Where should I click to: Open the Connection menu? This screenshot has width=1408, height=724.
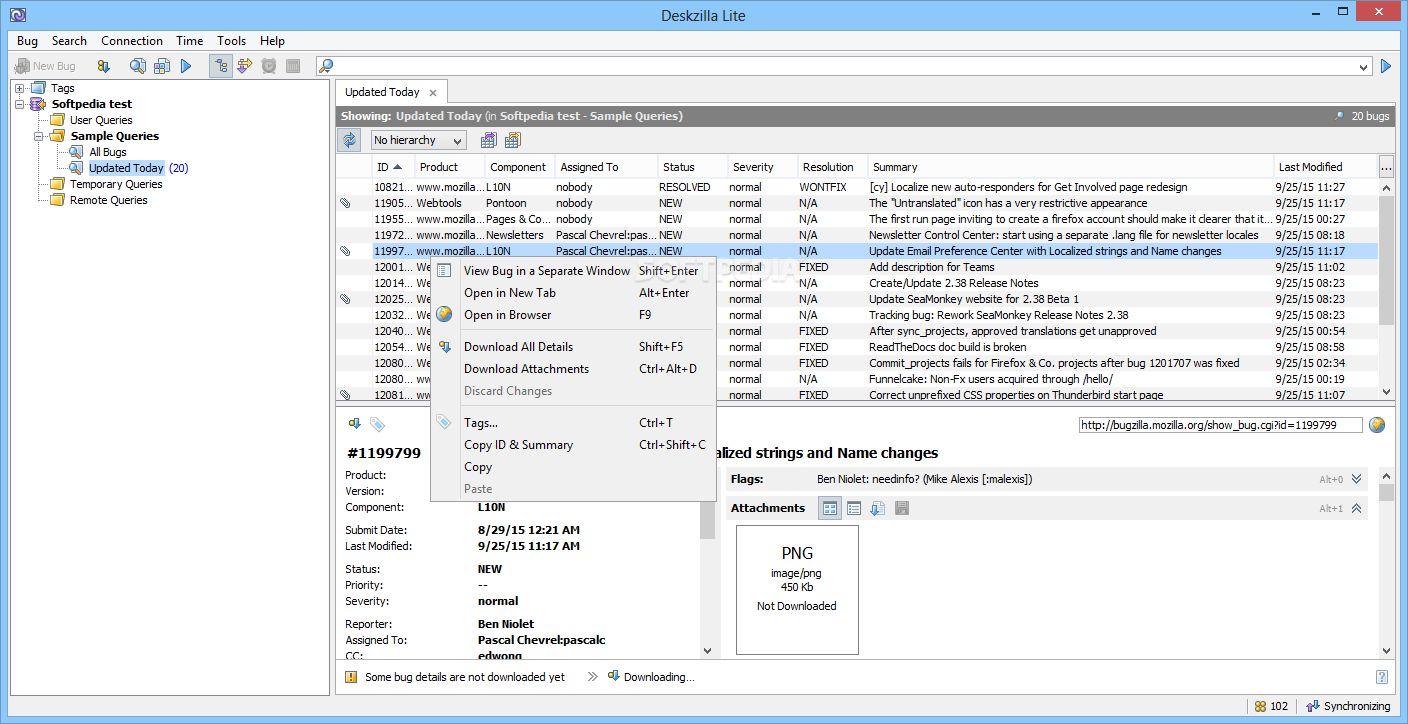(x=131, y=41)
